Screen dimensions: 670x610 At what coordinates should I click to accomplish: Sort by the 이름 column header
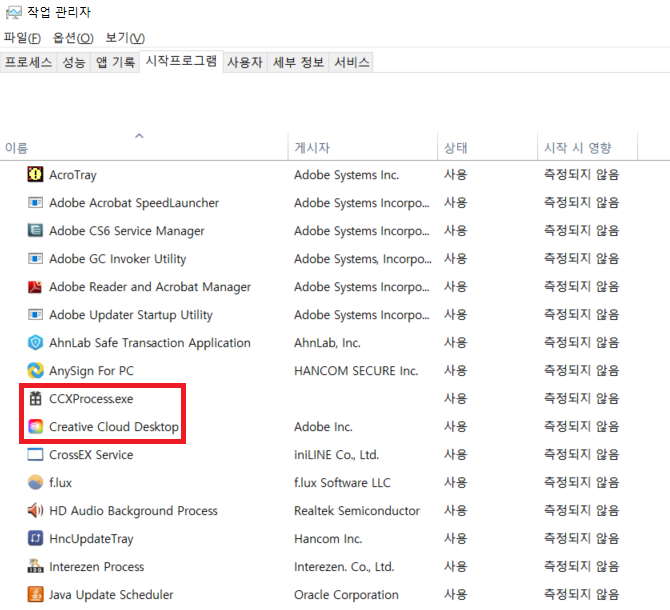(16, 148)
